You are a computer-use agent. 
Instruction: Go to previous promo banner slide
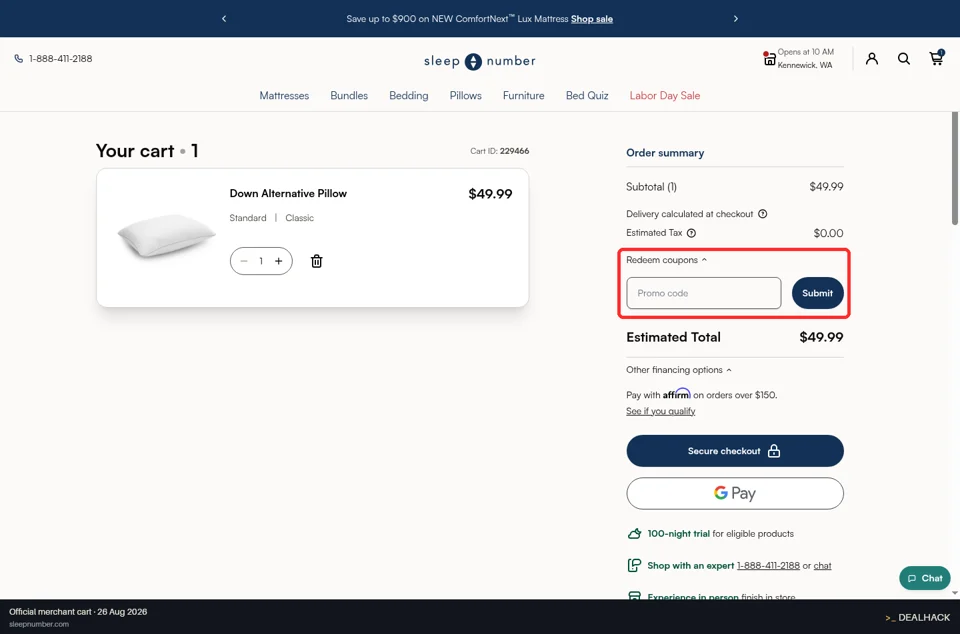[224, 19]
